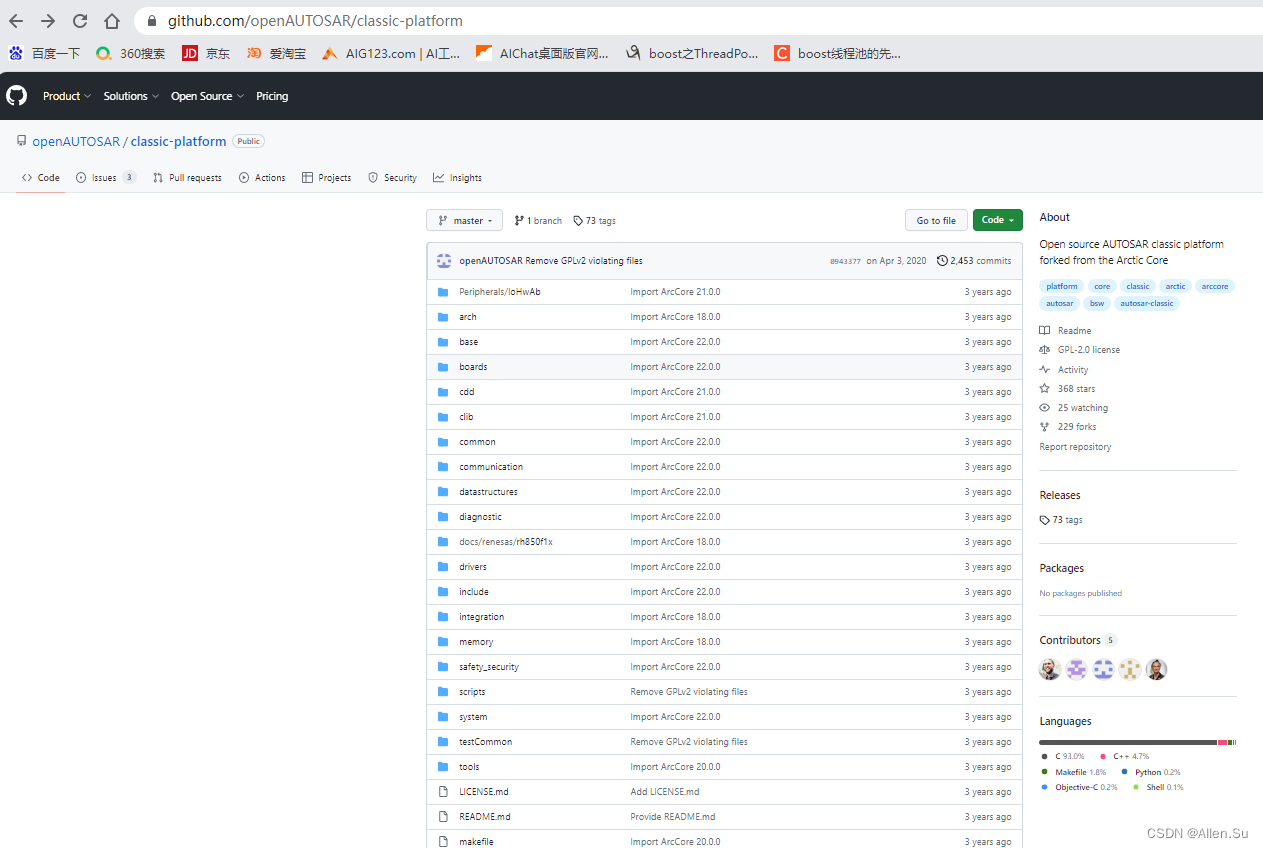Open the drivers folder icon
The height and width of the screenshot is (848, 1263).
point(443,567)
